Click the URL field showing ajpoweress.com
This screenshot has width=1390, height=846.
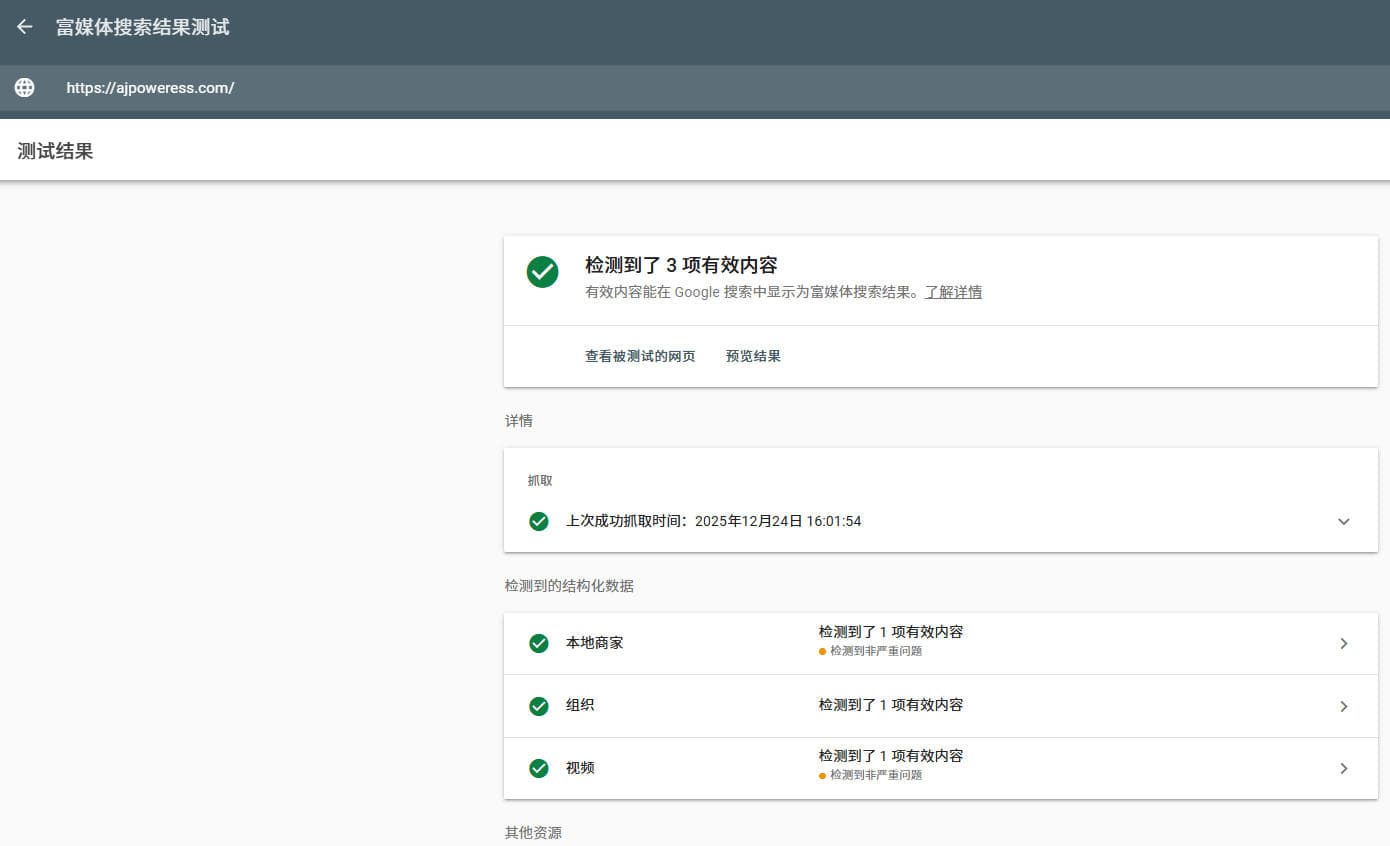(150, 88)
